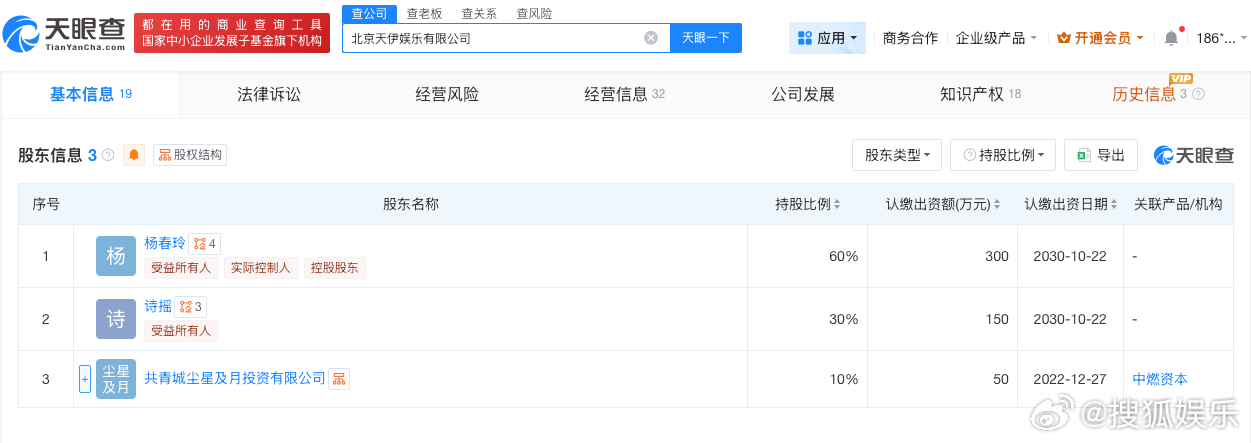Viewport: 1251px width, 443px height.
Task: Select 查风险 search tab
Action: (x=534, y=14)
